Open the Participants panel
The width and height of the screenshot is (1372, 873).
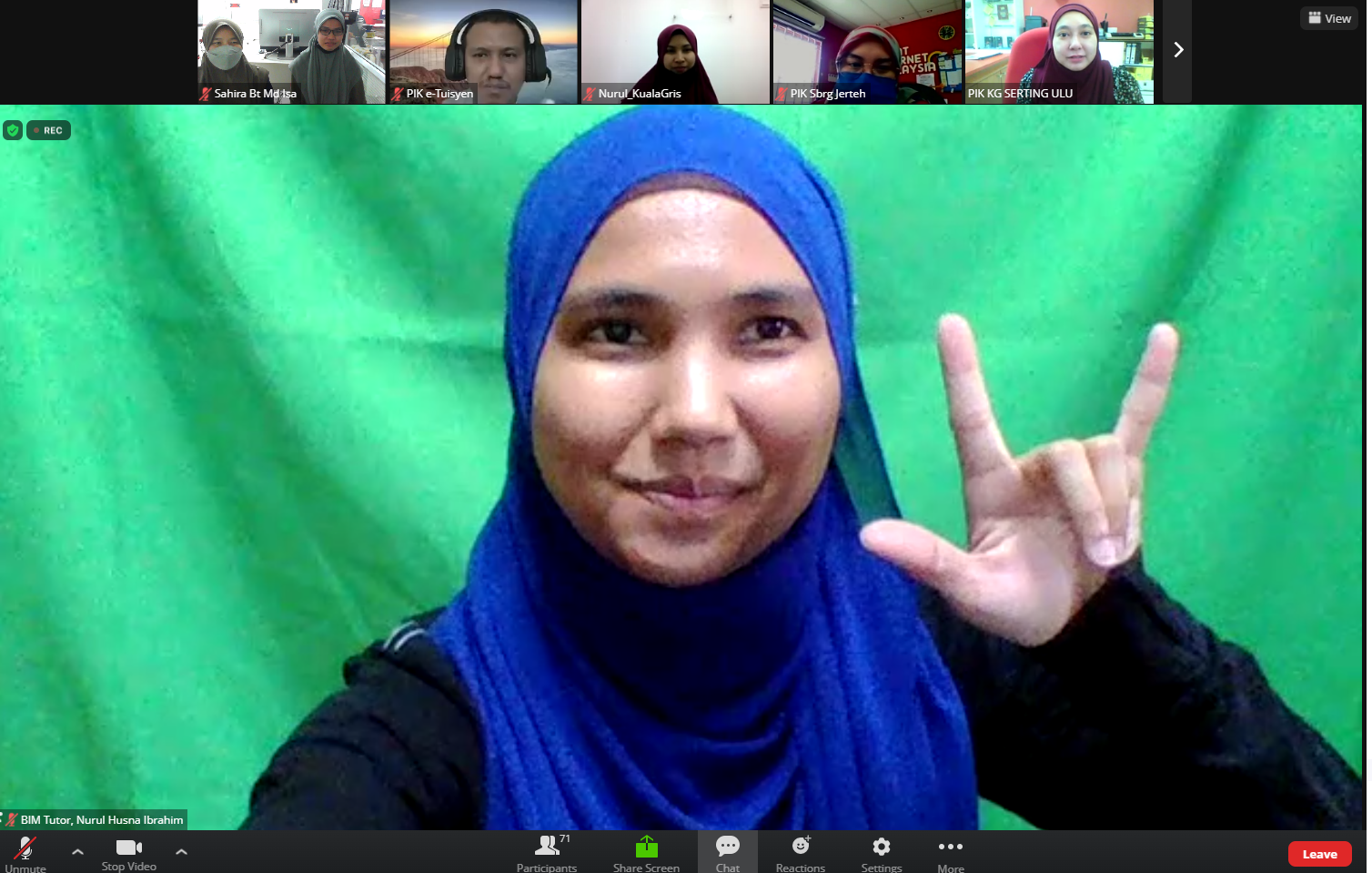point(547,851)
